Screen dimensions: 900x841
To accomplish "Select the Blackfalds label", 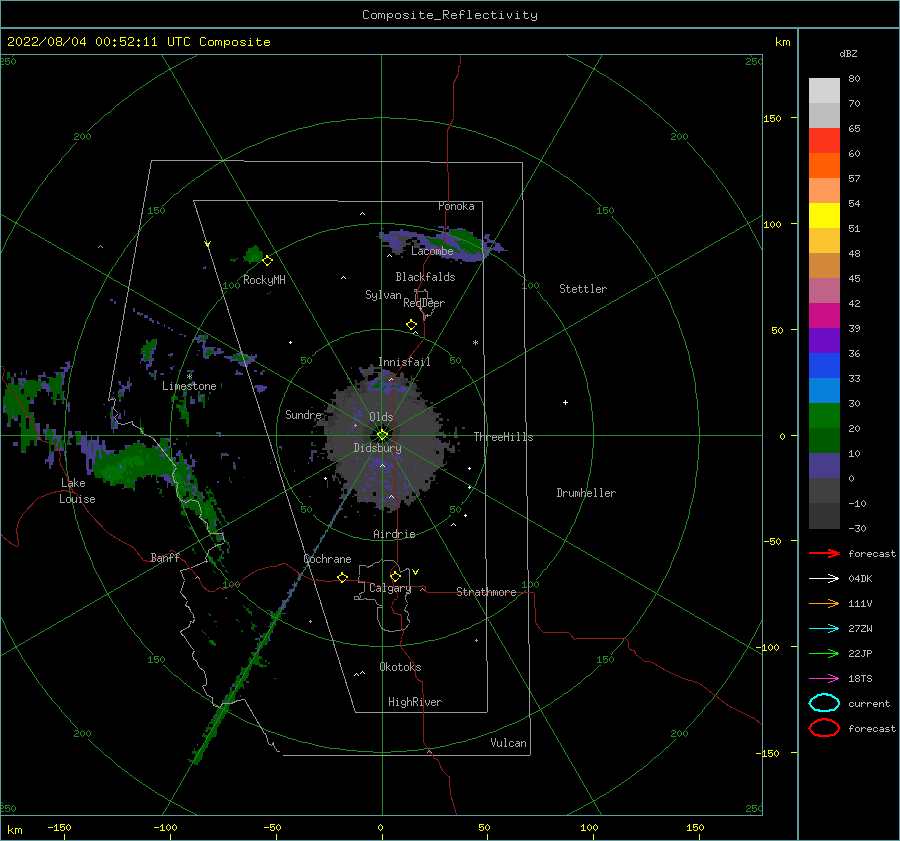I will (x=425, y=277).
